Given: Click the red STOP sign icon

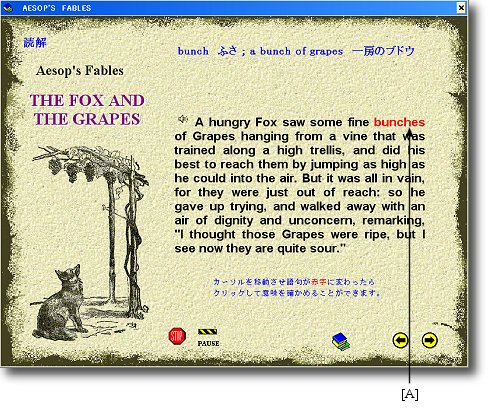Looking at the screenshot, I should (x=177, y=336).
